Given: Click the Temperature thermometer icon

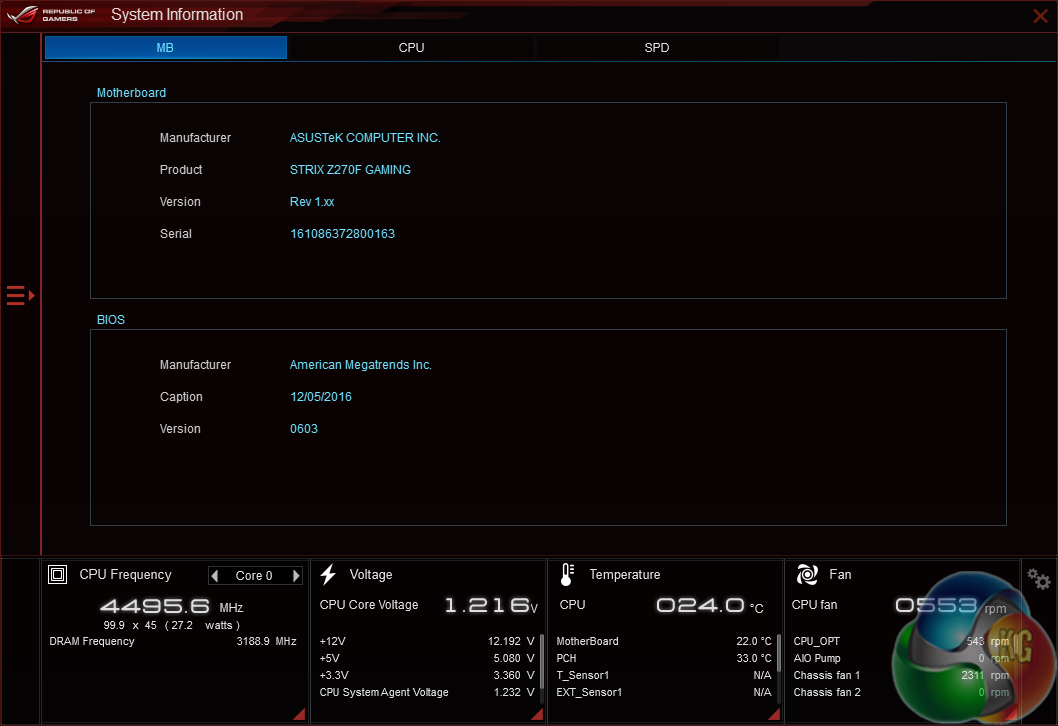Looking at the screenshot, I should pyautogui.click(x=567, y=575).
